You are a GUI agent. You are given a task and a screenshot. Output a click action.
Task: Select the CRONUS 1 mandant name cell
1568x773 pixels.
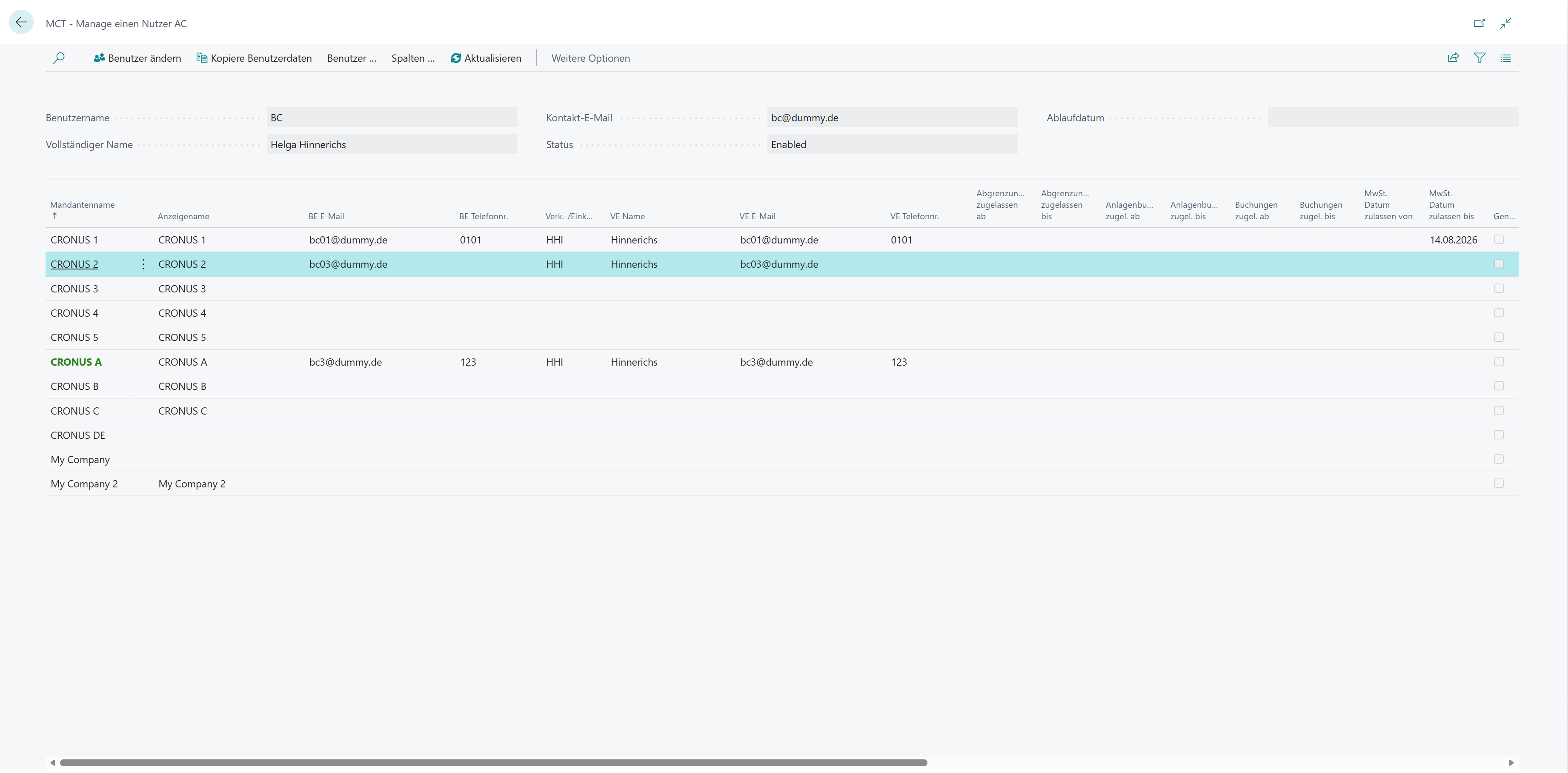pos(74,240)
